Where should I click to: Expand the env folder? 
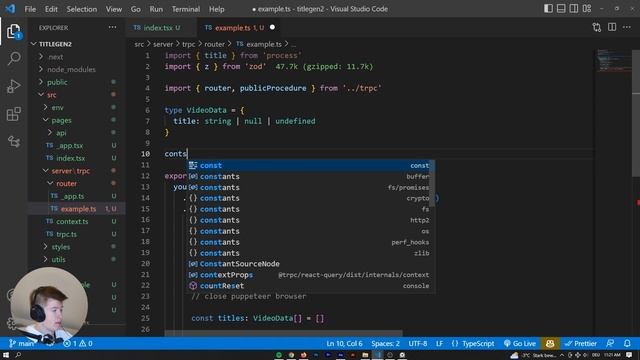tap(58, 107)
